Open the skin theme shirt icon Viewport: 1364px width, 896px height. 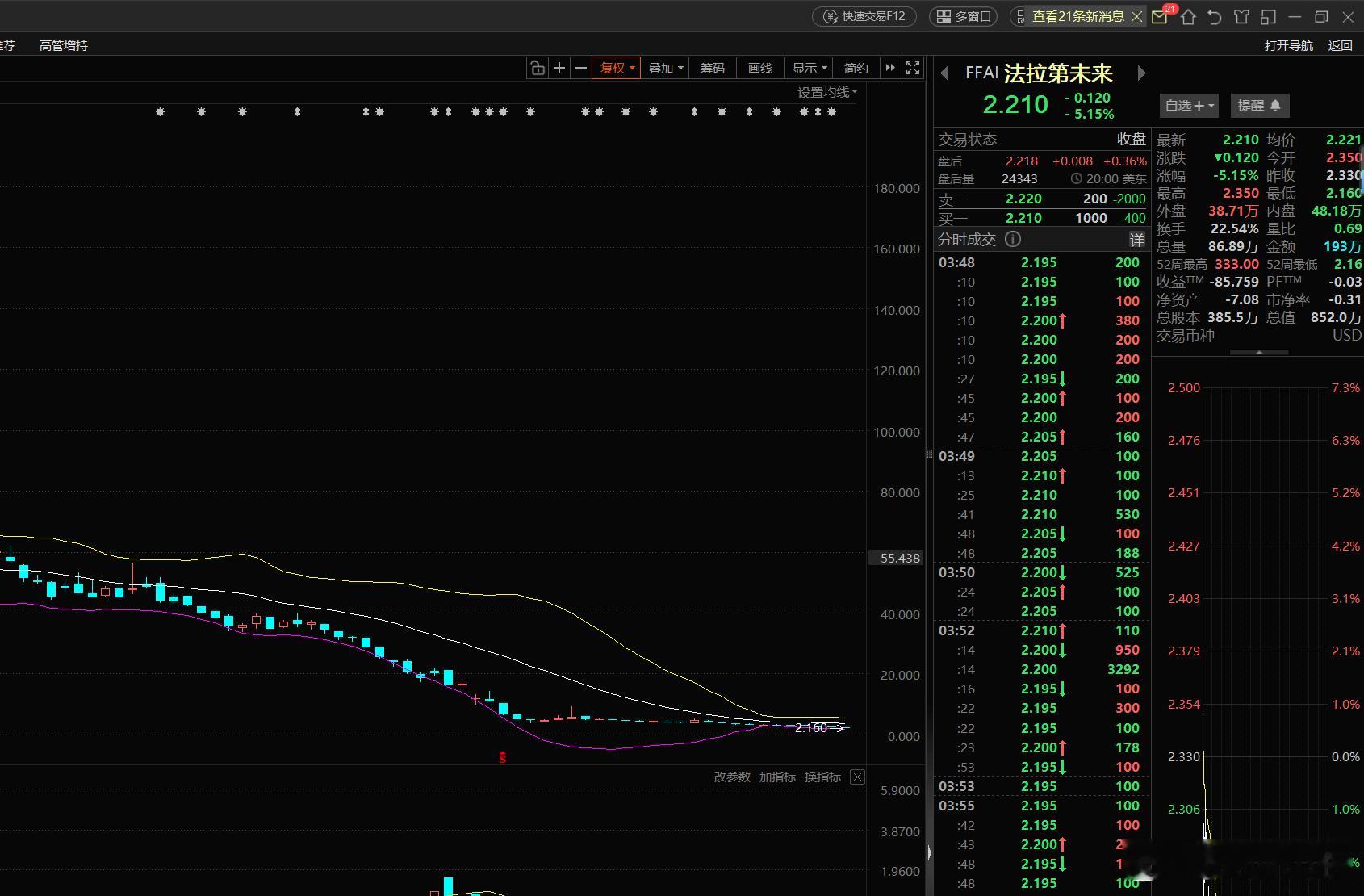point(1241,17)
